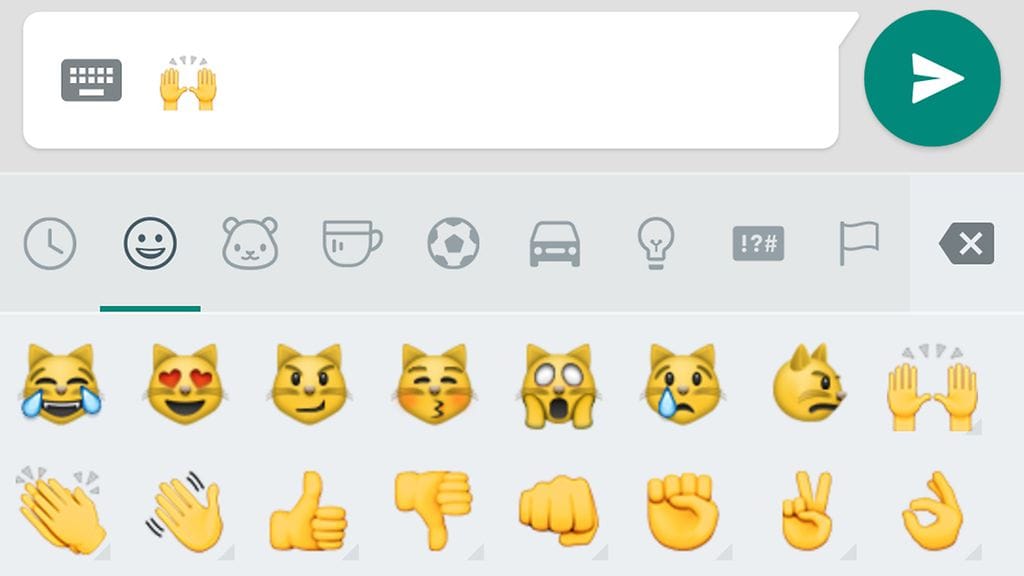Viewport: 1024px width, 576px height.
Task: Tap the backspace delete key
Action: pyautogui.click(x=967, y=244)
